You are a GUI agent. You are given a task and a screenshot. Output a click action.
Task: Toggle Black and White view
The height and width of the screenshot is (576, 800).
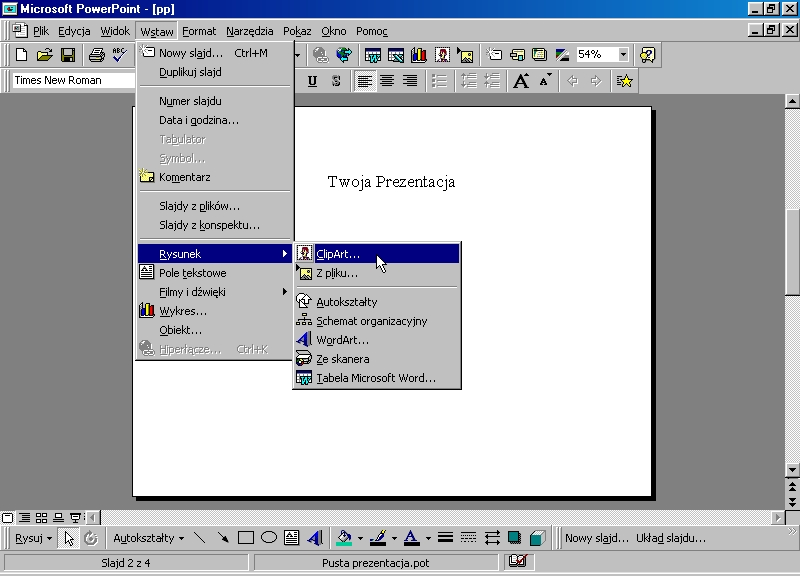pyautogui.click(x=562, y=55)
